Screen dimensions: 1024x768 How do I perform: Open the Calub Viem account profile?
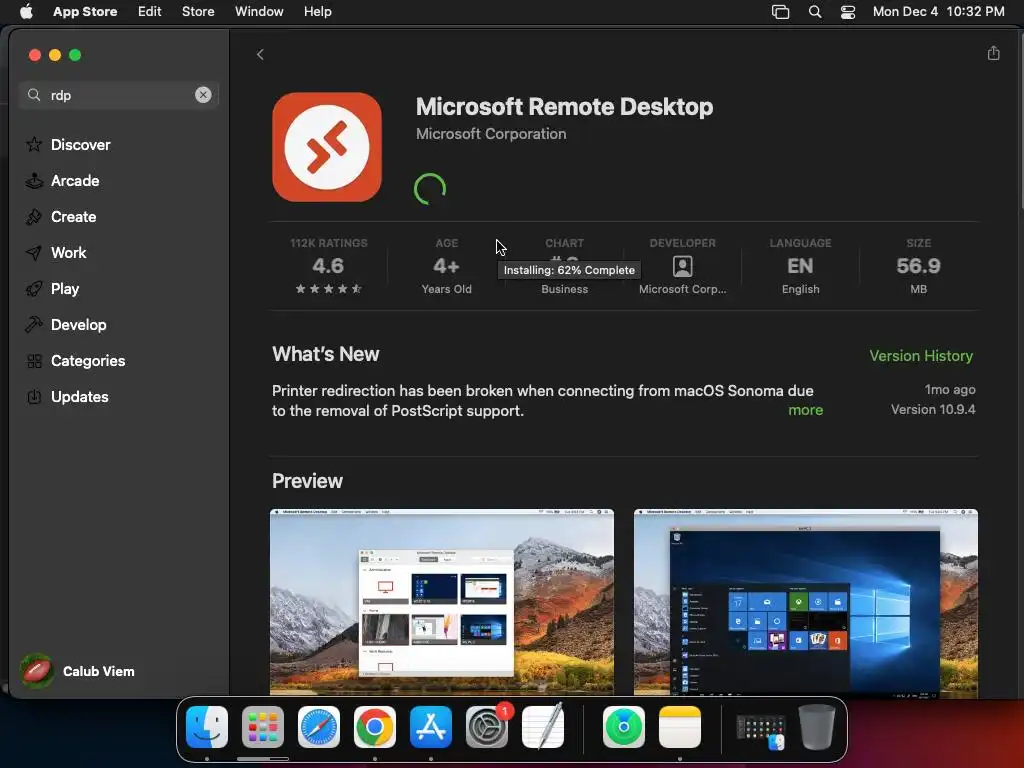pyautogui.click(x=78, y=671)
